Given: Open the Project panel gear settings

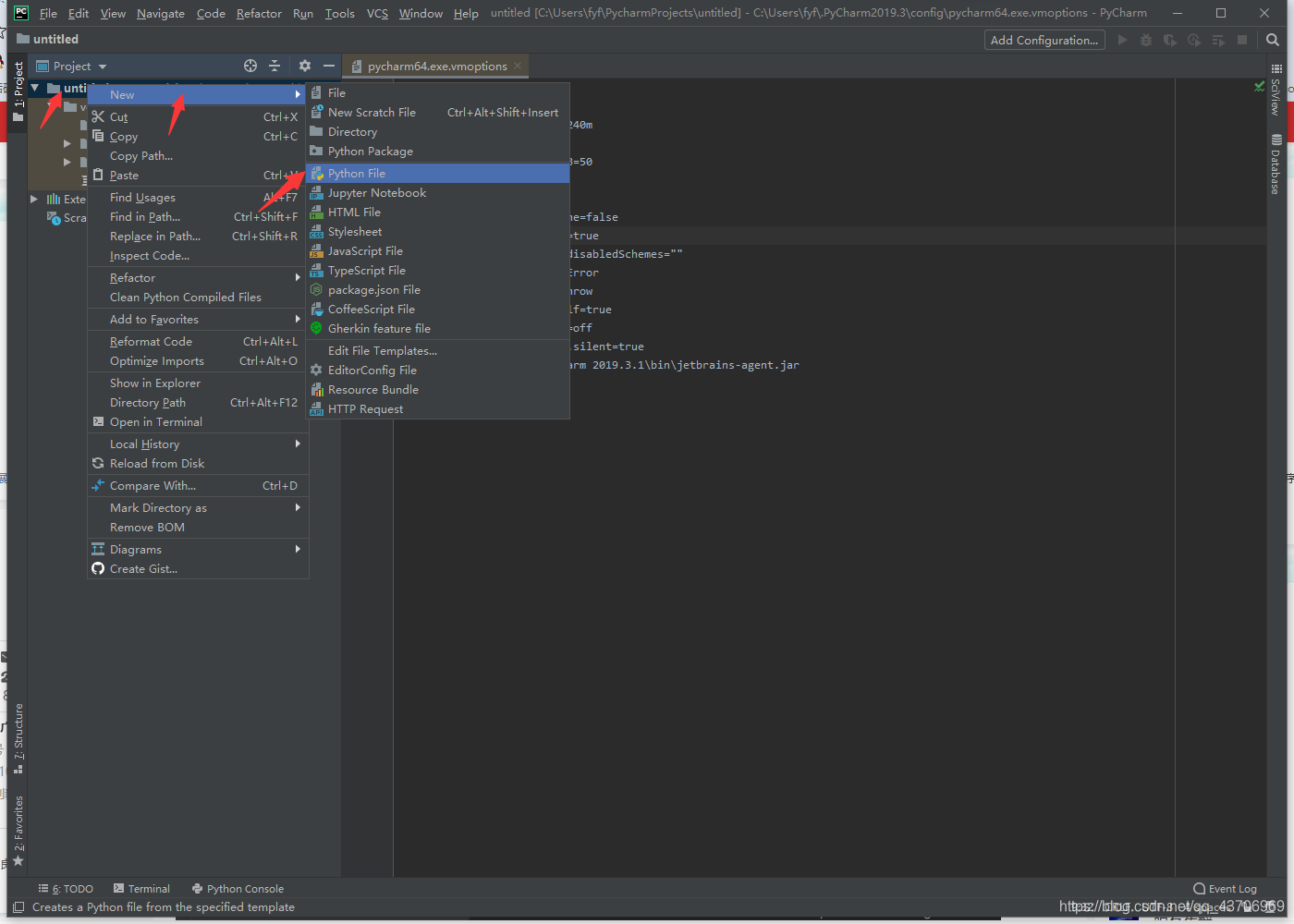Looking at the screenshot, I should pyautogui.click(x=305, y=66).
